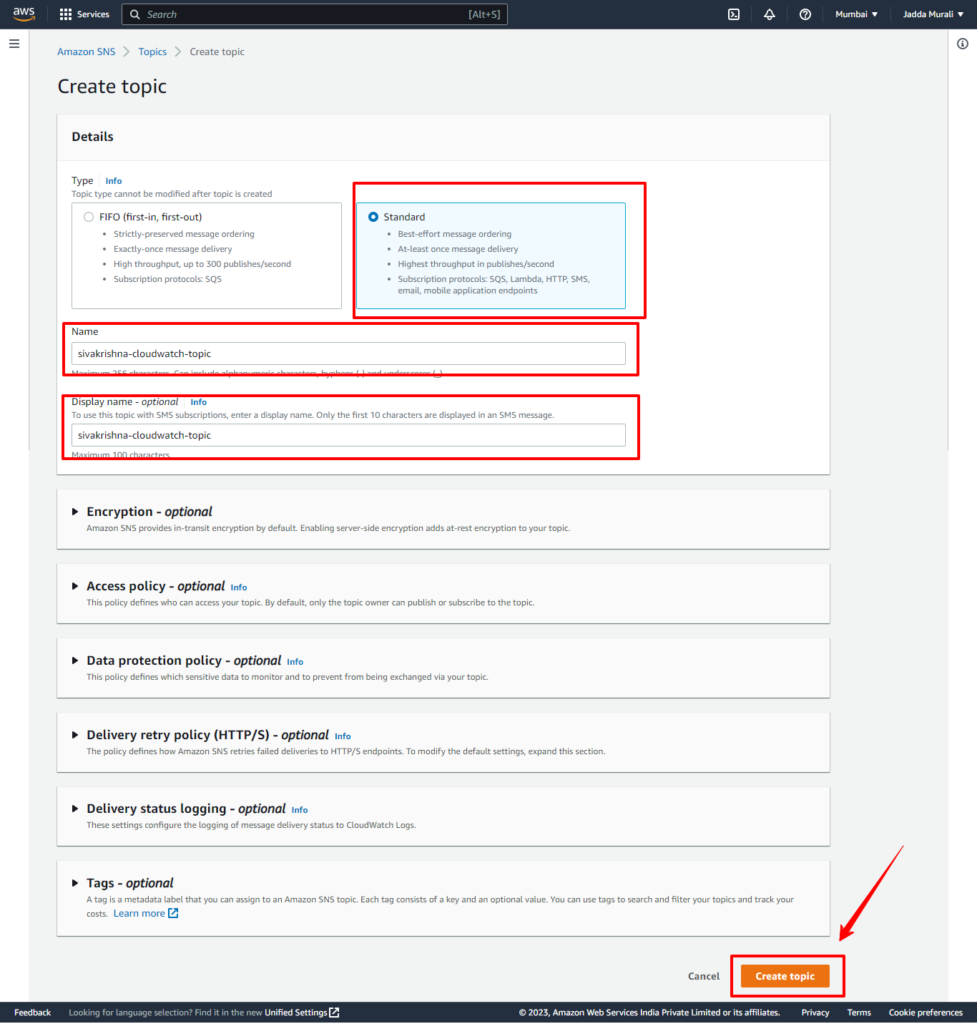Expand the Delivery status logging section
Screen dimensions: 977x1024
click(74, 809)
